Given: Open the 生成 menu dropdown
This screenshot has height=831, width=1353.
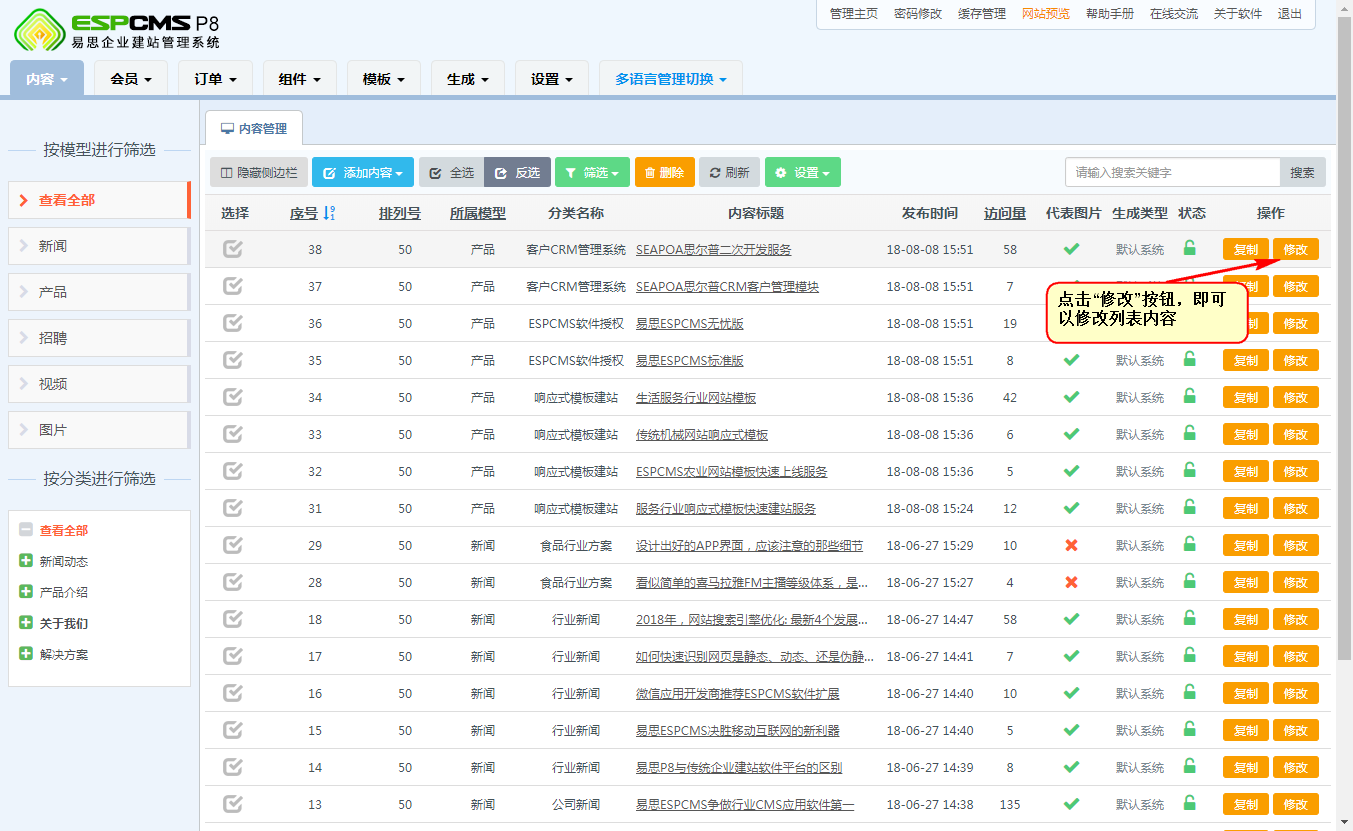Looking at the screenshot, I should (x=468, y=79).
